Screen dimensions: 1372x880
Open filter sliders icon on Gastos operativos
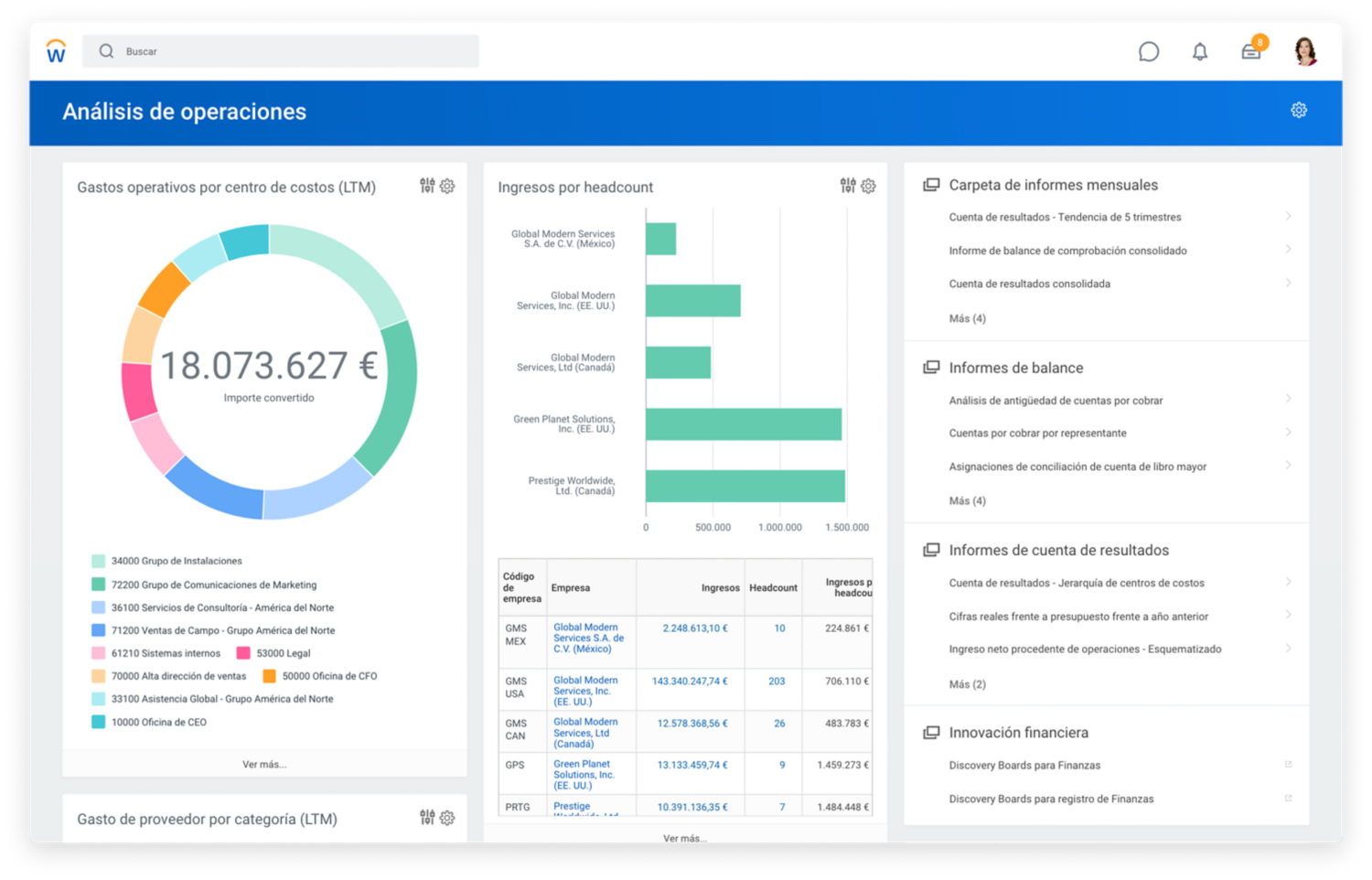pyautogui.click(x=427, y=186)
